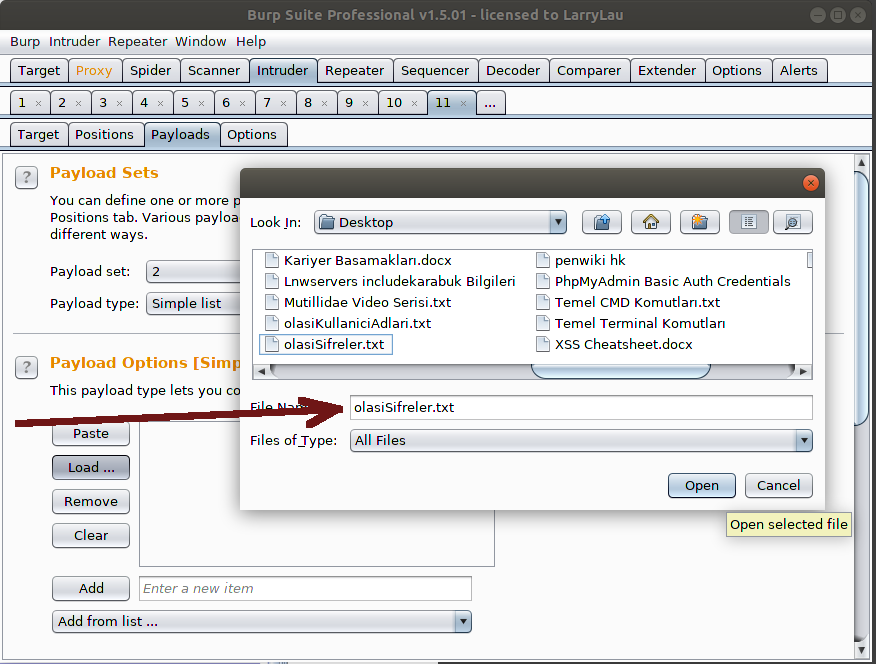Select file icon of olasiSifreler.txt
The height and width of the screenshot is (664, 876).
[272, 344]
